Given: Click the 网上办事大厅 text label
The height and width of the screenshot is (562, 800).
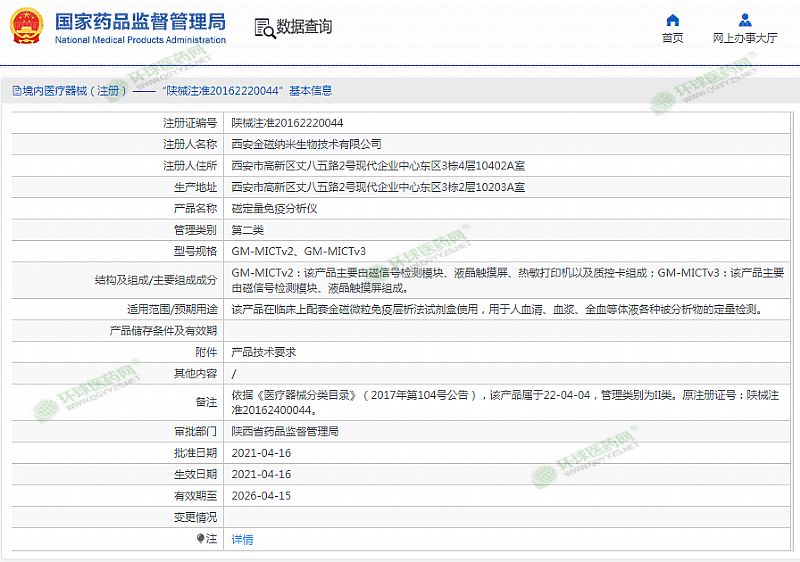Looking at the screenshot, I should click(x=745, y=39).
